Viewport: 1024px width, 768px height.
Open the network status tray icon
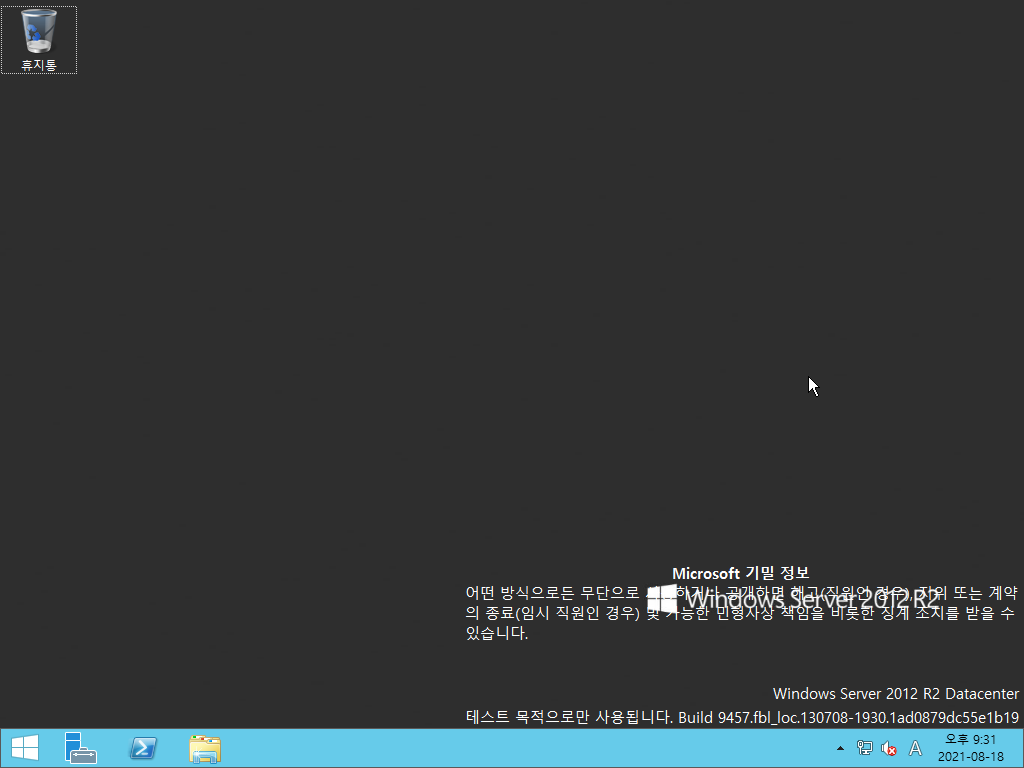[x=865, y=748]
